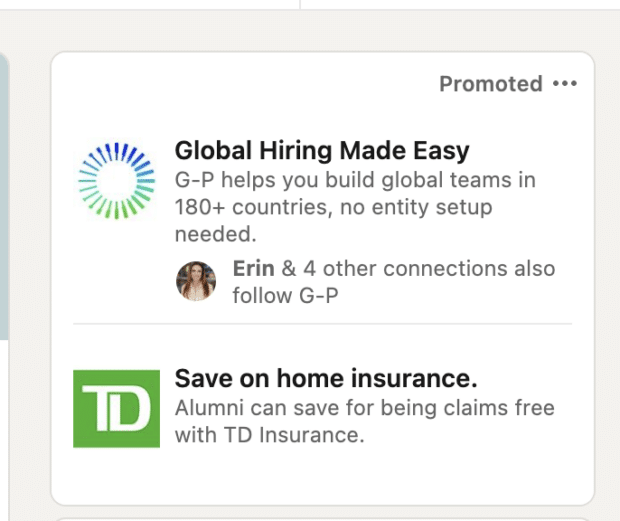The image size is (620, 521).
Task: Click the Promoted label
Action: (491, 83)
